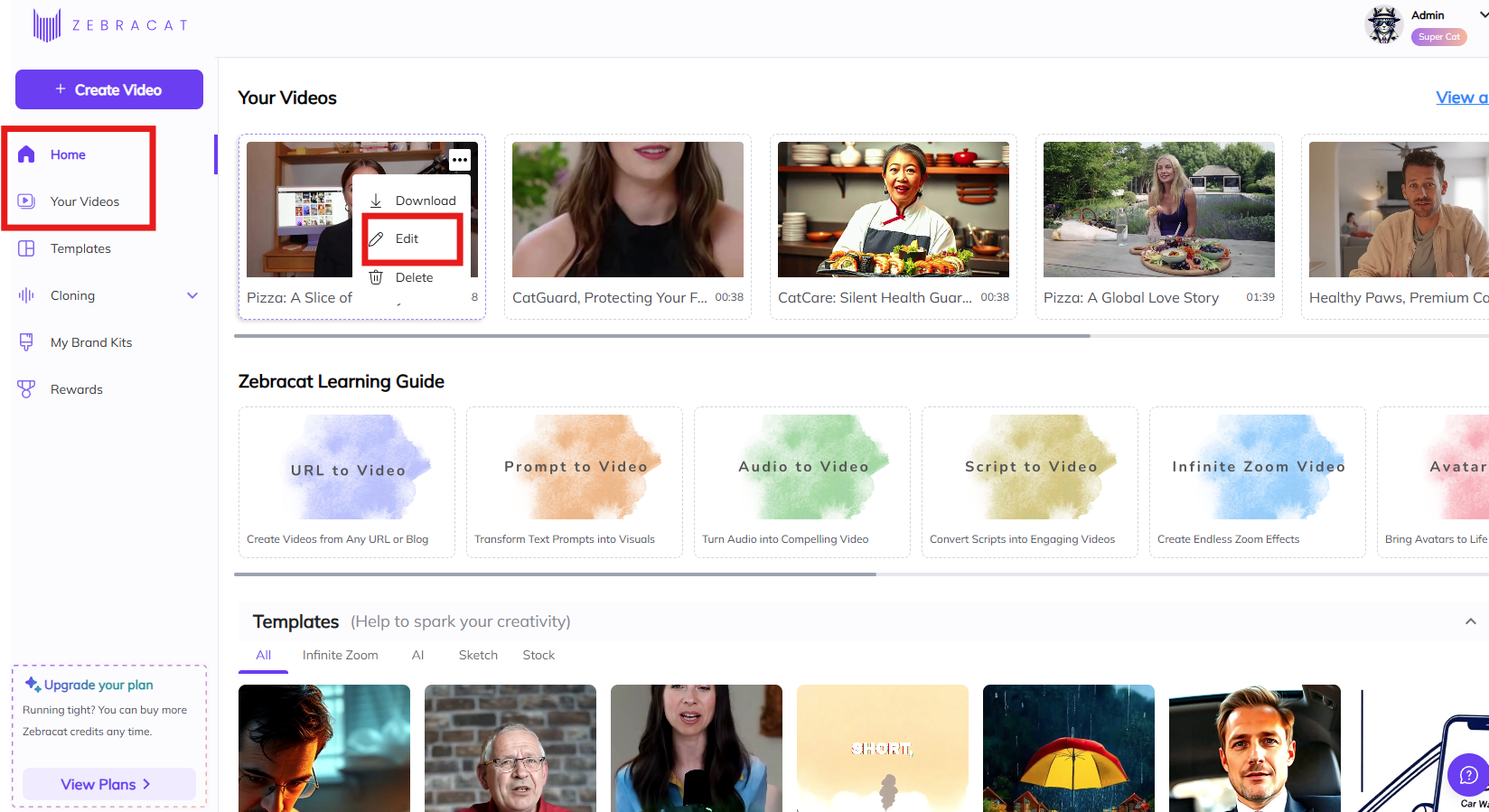Image resolution: width=1489 pixels, height=812 pixels.
Task: Click the help question mark button
Action: click(1468, 775)
